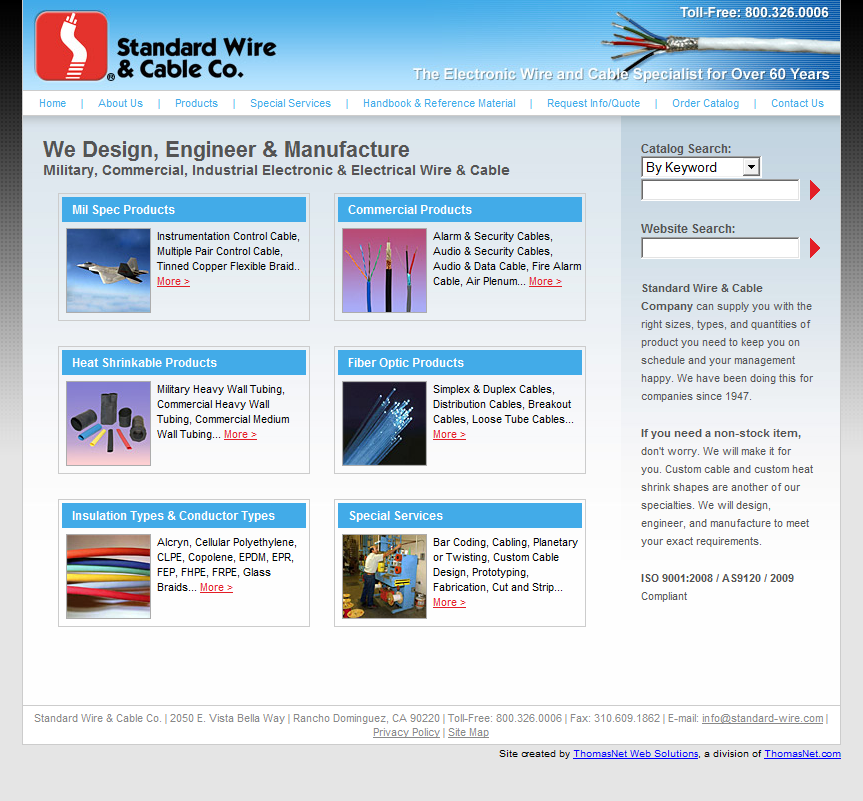
Task: Click the colored insulation wires thumbnail
Action: click(x=108, y=577)
